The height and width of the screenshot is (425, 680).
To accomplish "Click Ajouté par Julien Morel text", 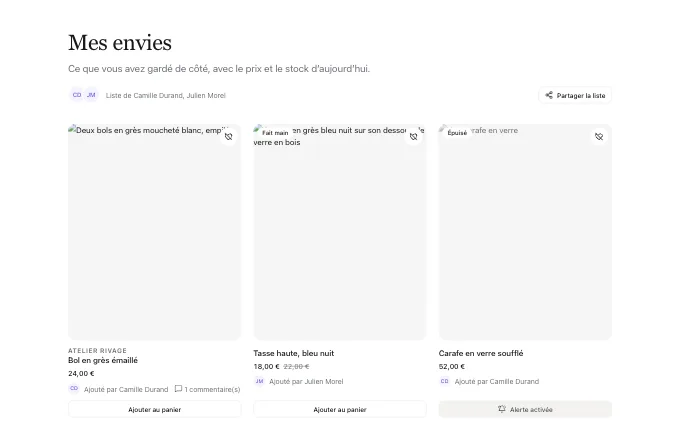I will (306, 382).
